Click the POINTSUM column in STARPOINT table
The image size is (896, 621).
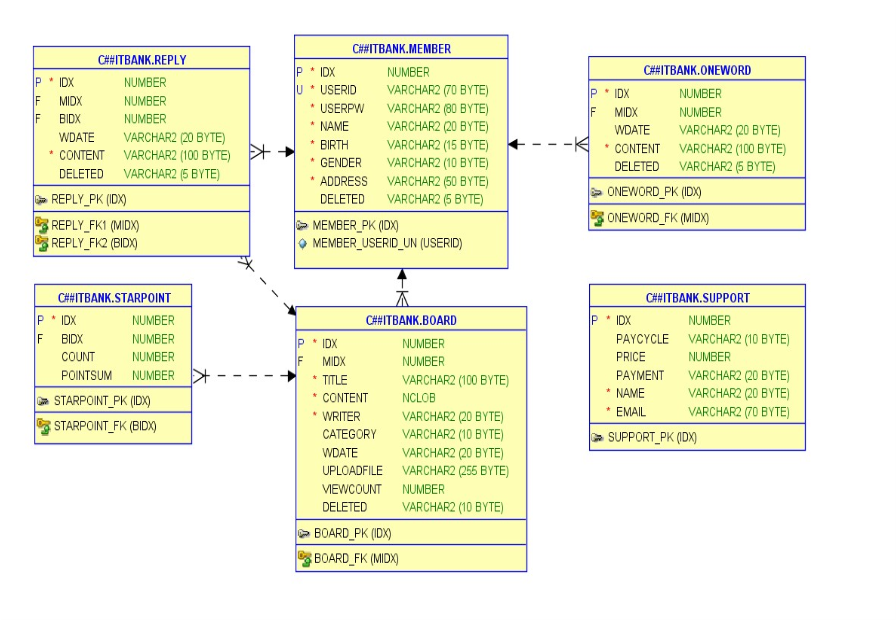click(86, 375)
